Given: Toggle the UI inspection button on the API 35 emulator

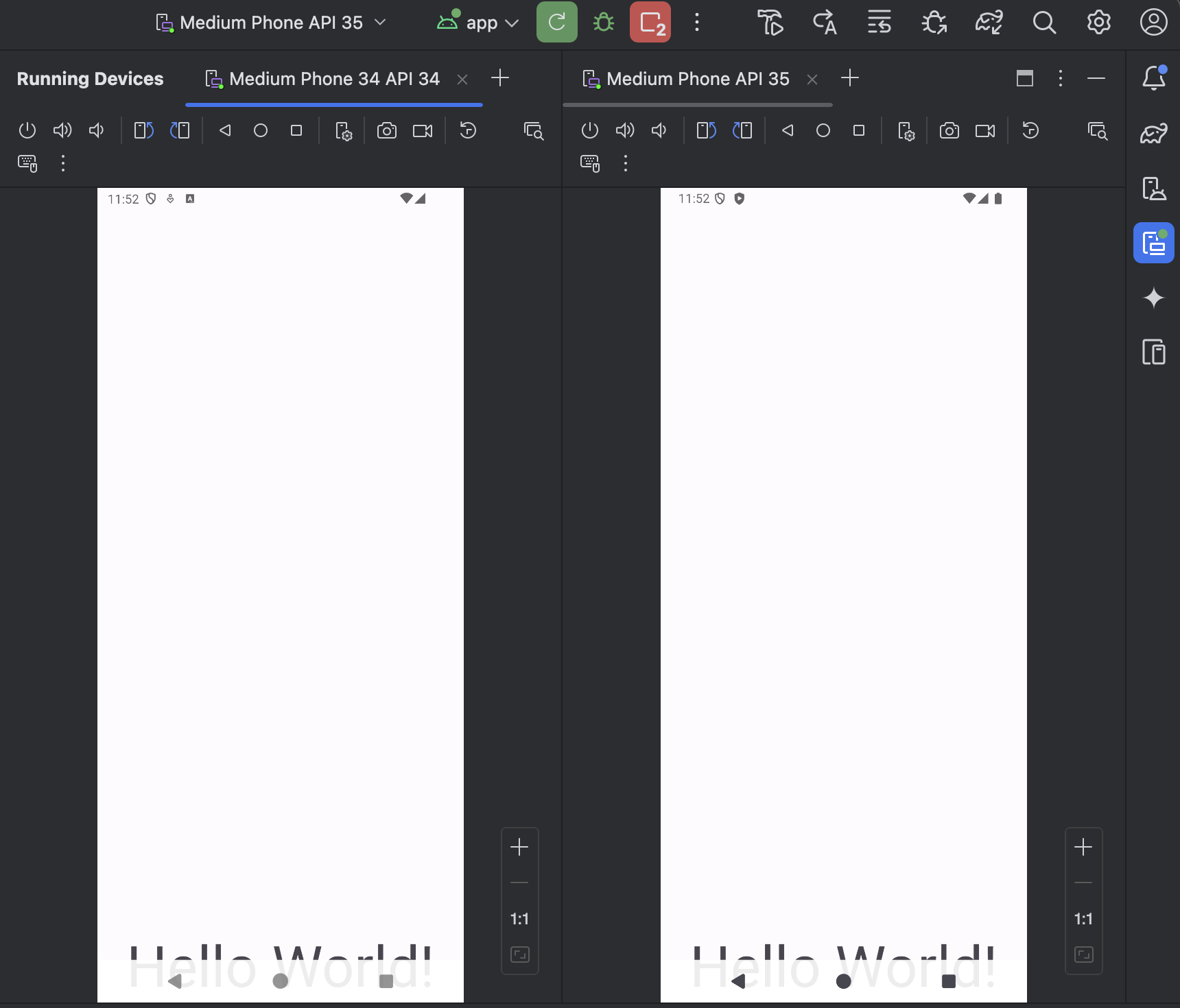Looking at the screenshot, I should (1098, 130).
